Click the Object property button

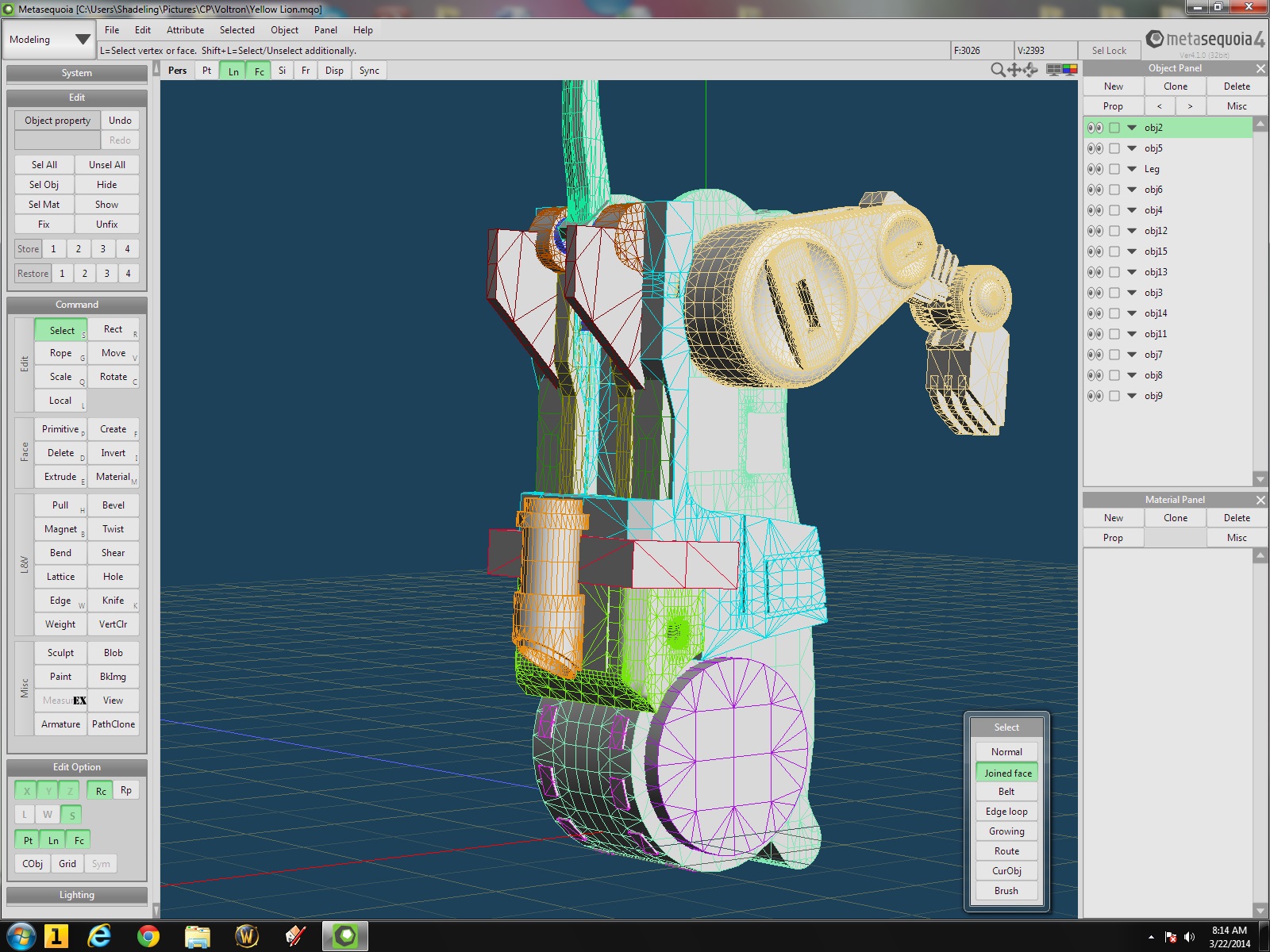58,121
